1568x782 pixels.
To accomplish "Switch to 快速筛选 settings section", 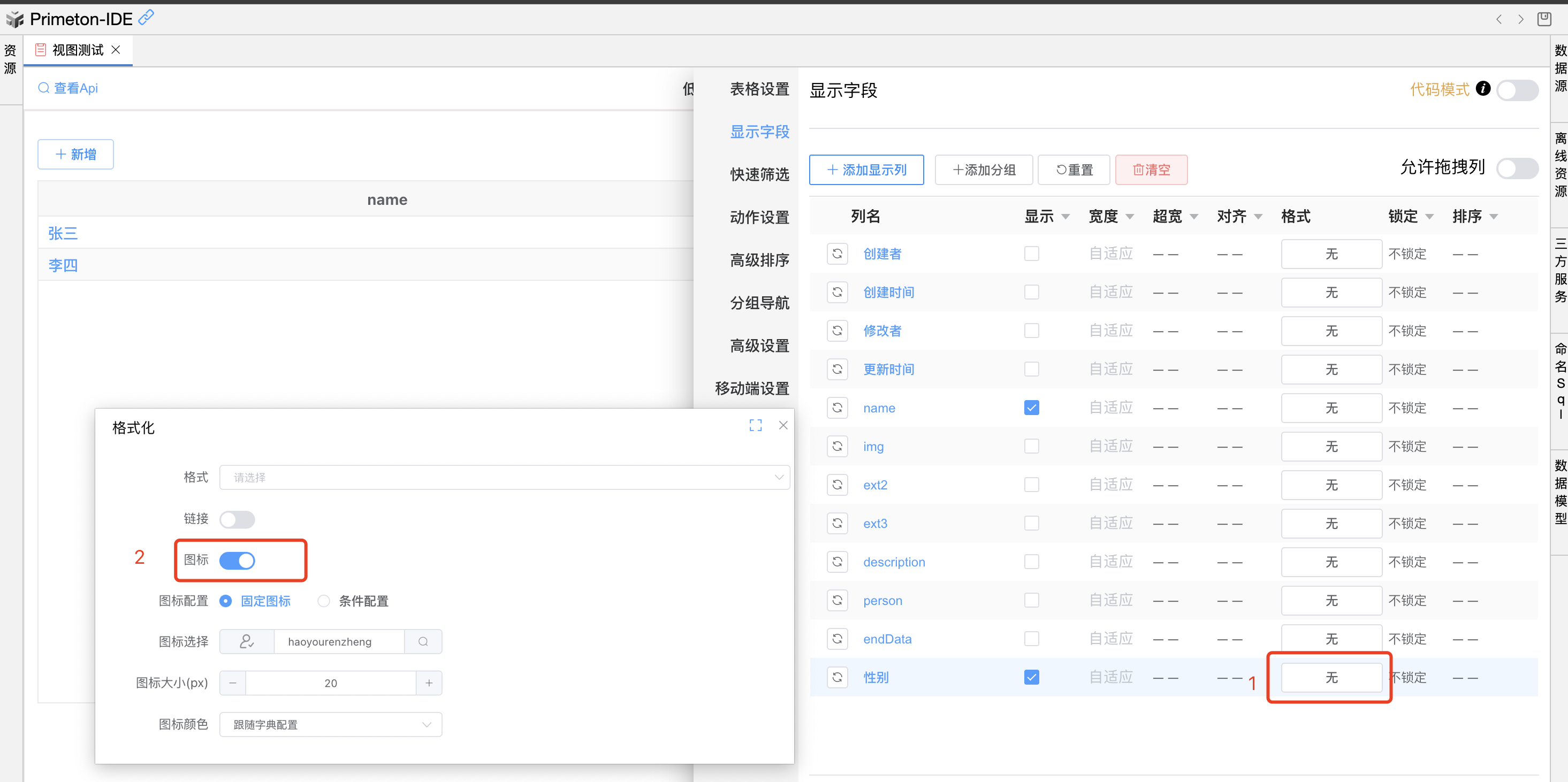I will click(x=759, y=175).
